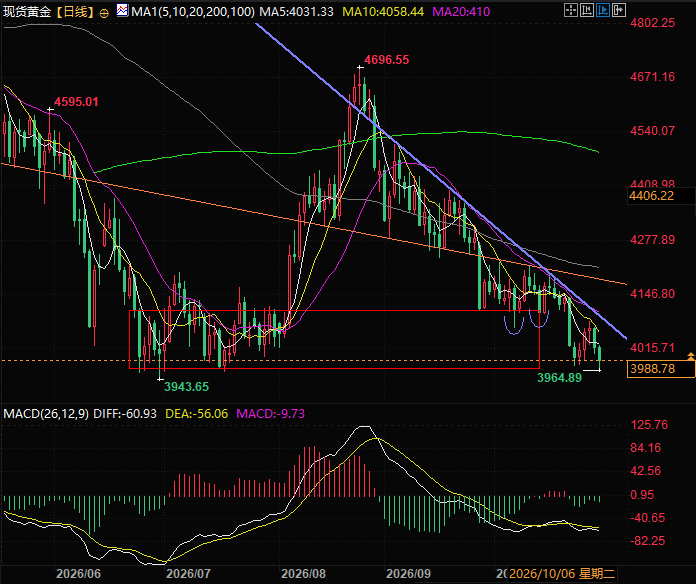This screenshot has width=696, height=584.
Task: Click the 3943.65 low price label
Action: [186, 387]
